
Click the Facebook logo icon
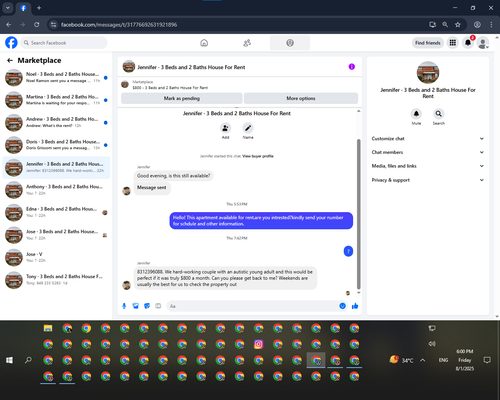click(11, 43)
